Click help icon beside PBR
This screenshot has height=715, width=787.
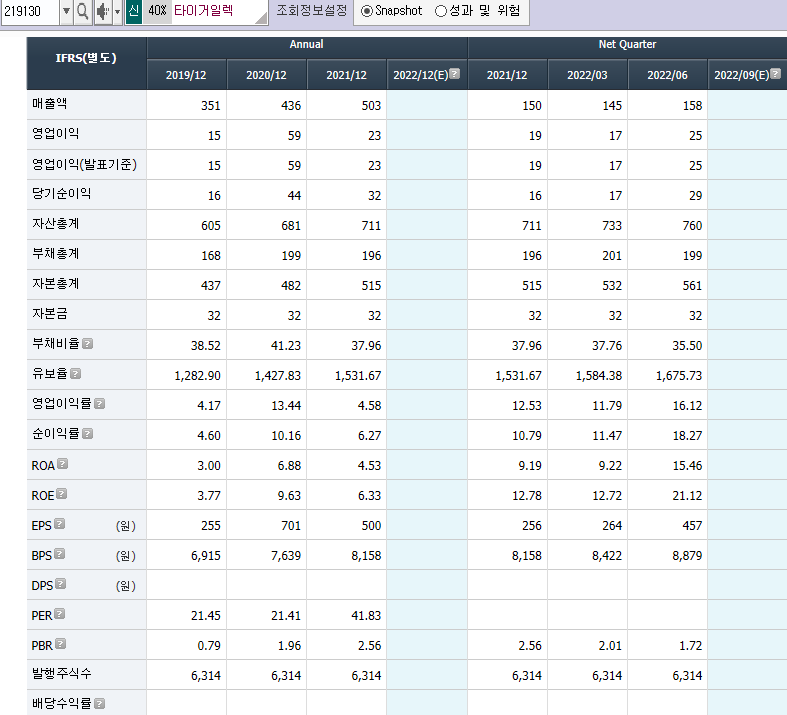point(60,644)
